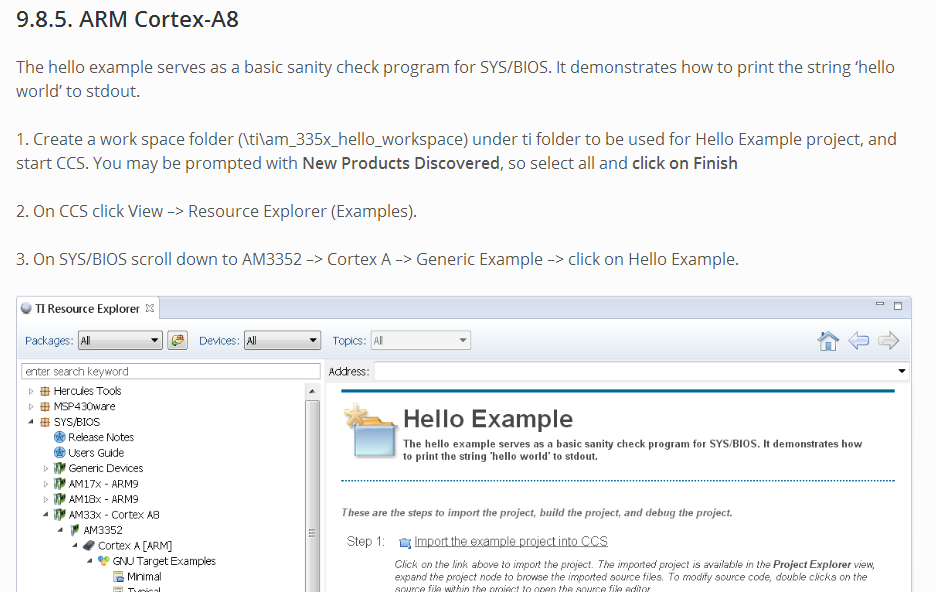Click the 9.8.5. ARM Cortex-A8 heading
The image size is (936, 592).
(x=127, y=19)
